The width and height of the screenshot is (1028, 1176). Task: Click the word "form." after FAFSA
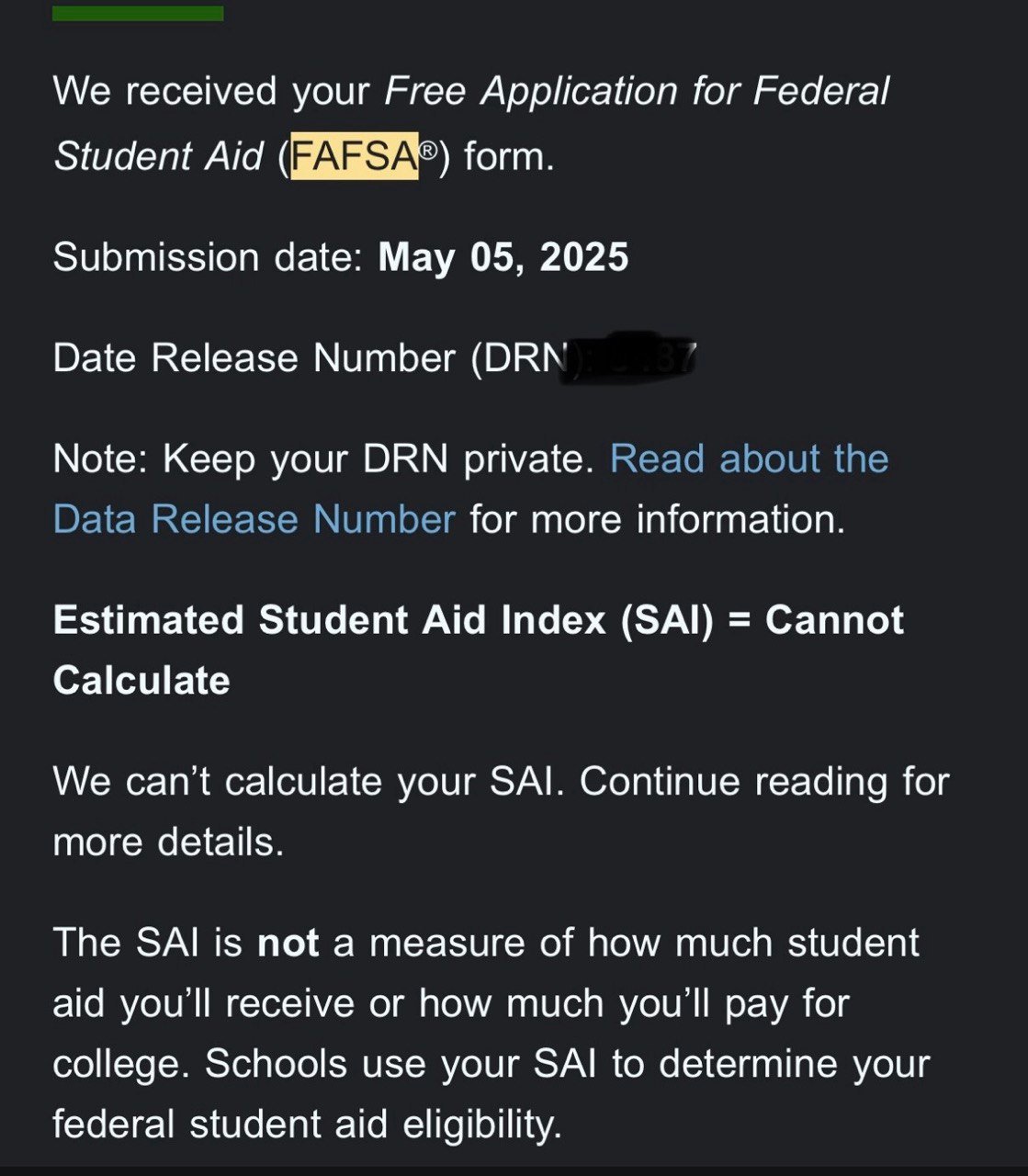click(509, 156)
